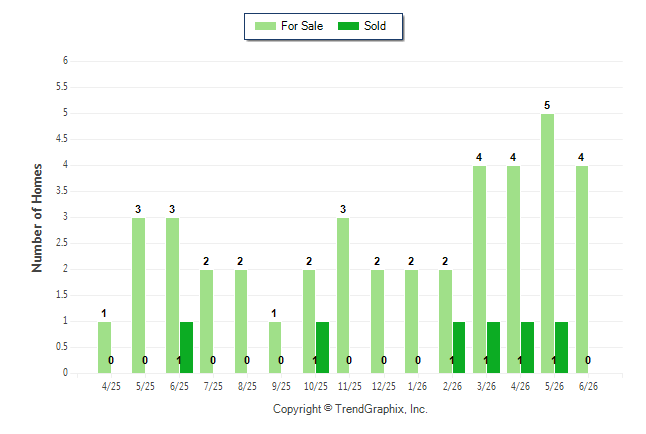Screen dimensions: 646x434
Task: Click the 9/25 For Sale bar
Action: tap(275, 347)
